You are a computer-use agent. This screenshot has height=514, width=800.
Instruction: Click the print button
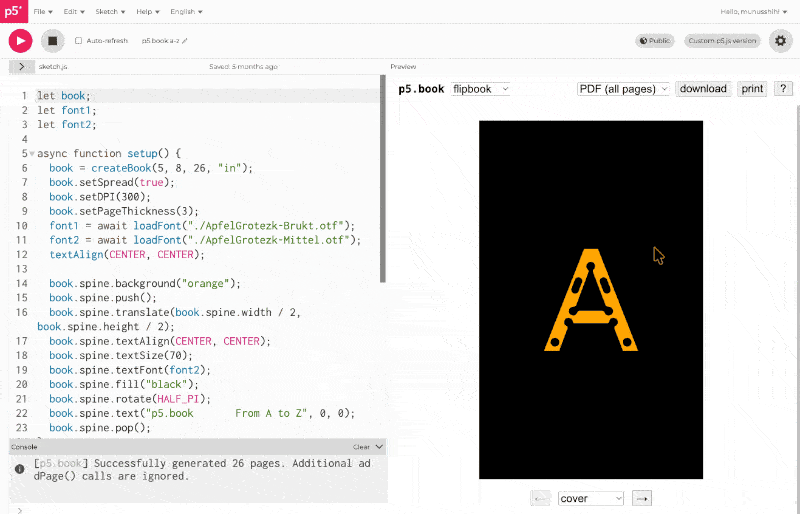(x=752, y=89)
